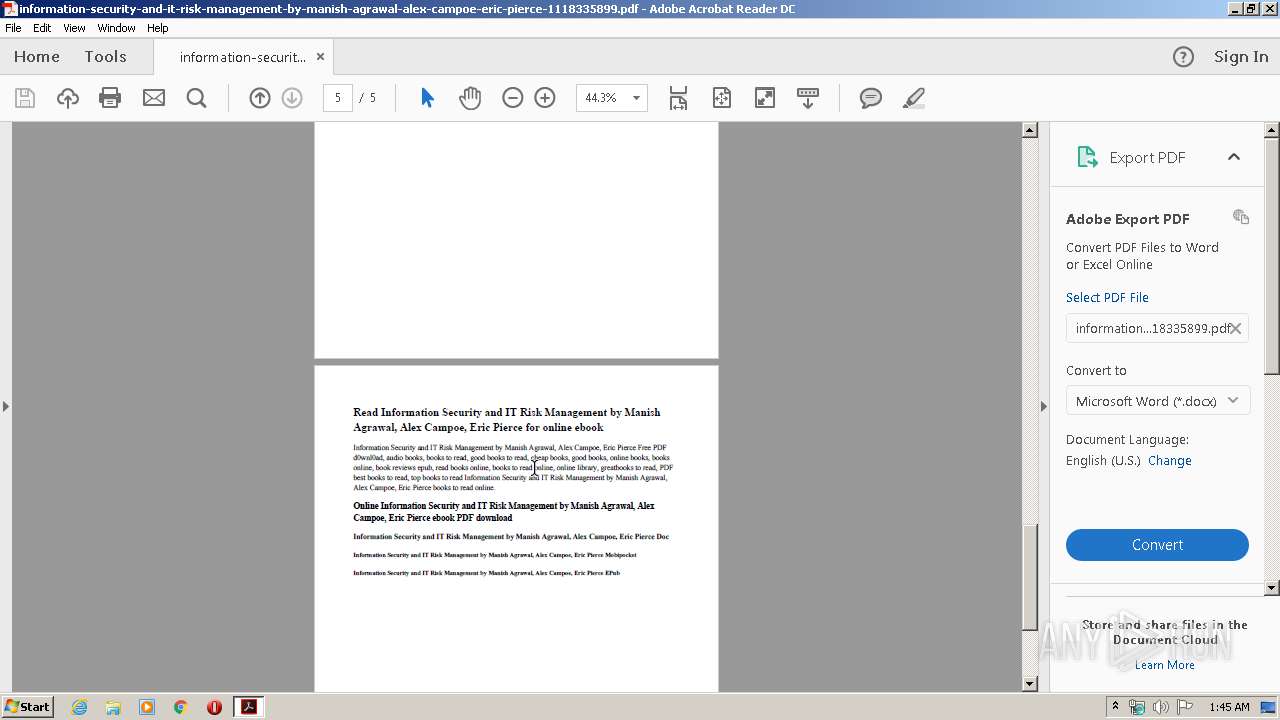
Task: Open the Help question mark icon
Action: coord(1183,57)
